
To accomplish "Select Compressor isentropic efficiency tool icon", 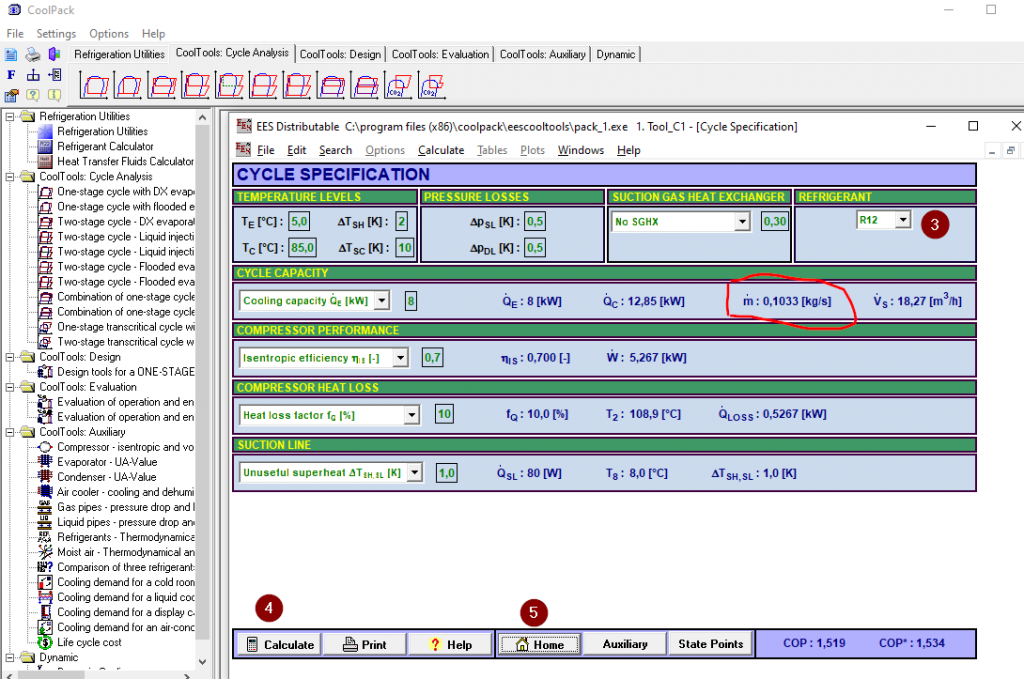I will (44, 447).
